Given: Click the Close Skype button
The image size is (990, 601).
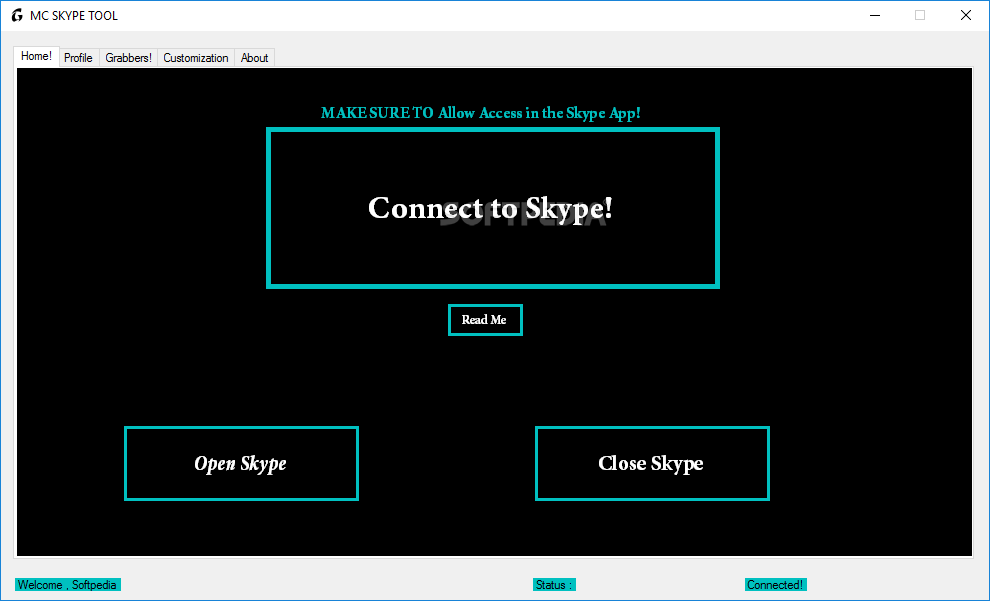Looking at the screenshot, I should (652, 463).
